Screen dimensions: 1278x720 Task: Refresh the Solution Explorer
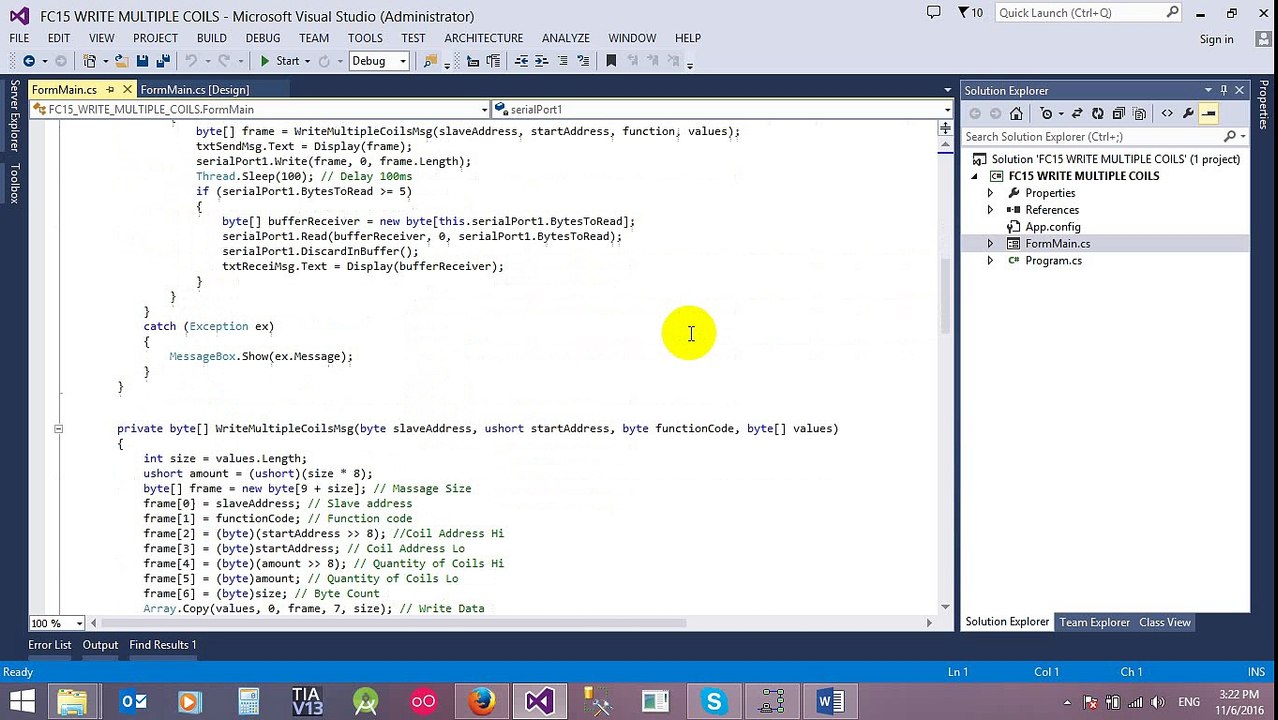tap(1098, 114)
